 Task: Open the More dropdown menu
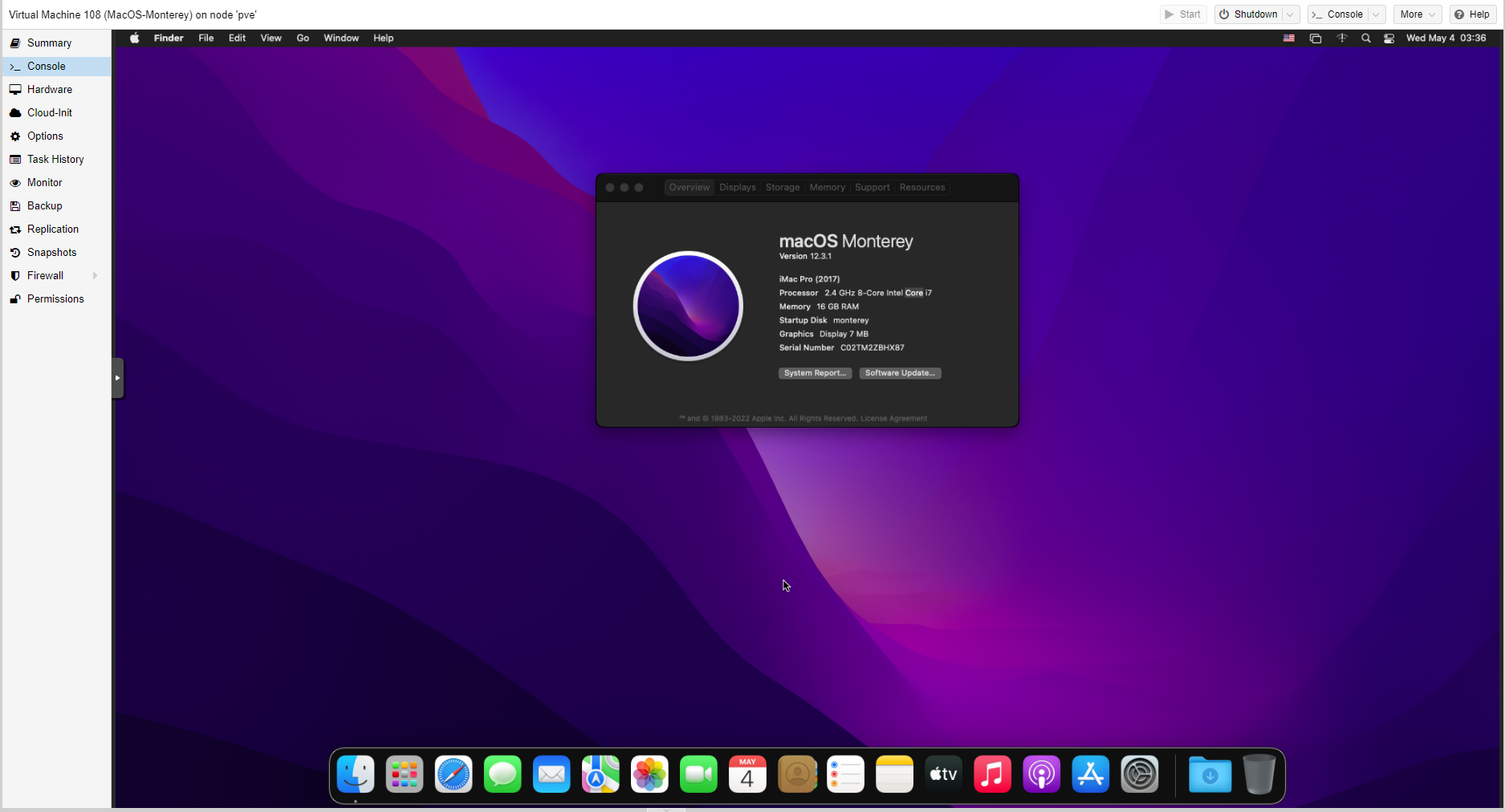pyautogui.click(x=1418, y=14)
